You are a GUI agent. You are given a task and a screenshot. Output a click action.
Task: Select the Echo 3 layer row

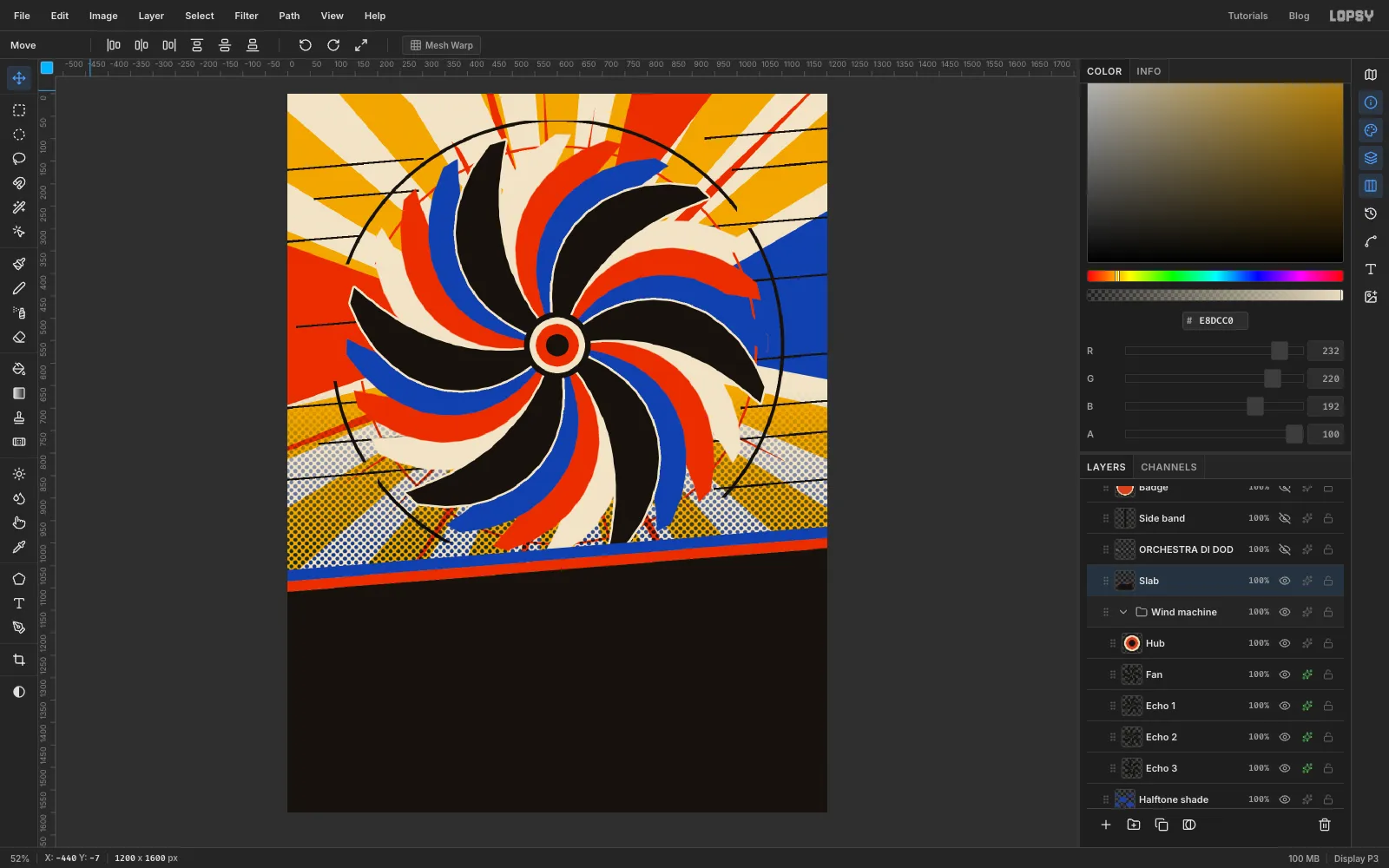pos(1215,768)
